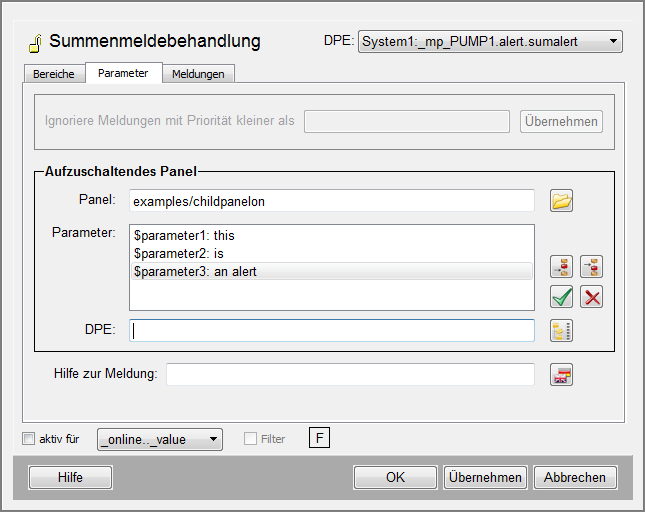Cancel with the Abbrechen button
The height and width of the screenshot is (512, 645).
point(575,477)
